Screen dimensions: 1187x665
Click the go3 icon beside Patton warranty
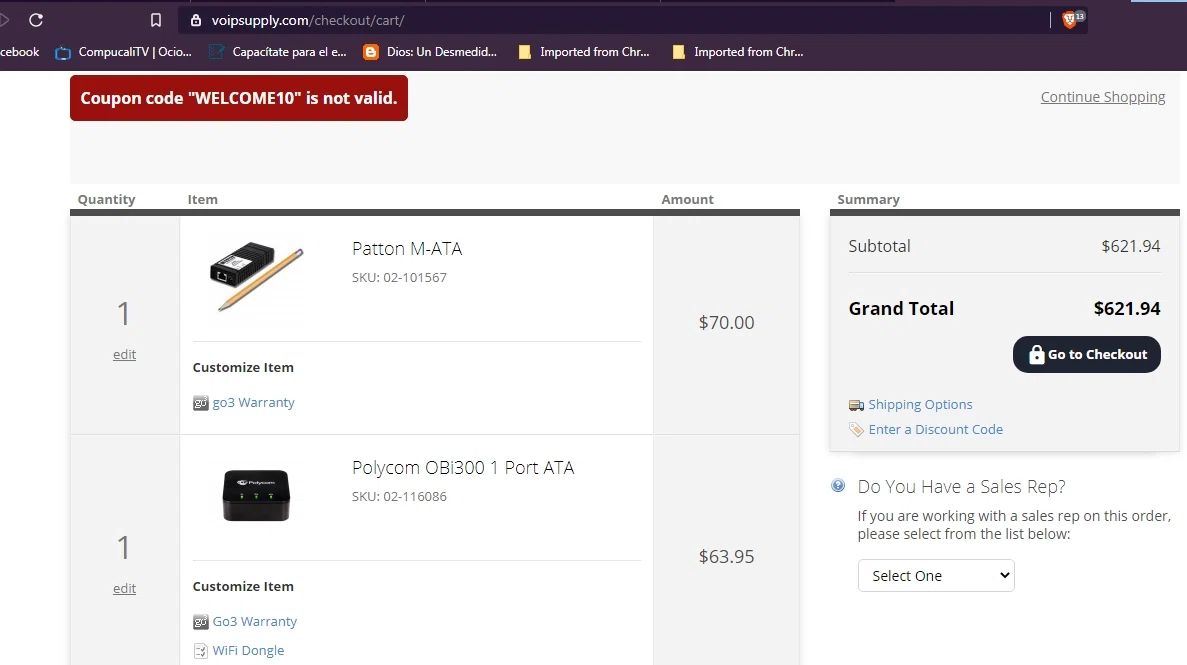point(200,403)
